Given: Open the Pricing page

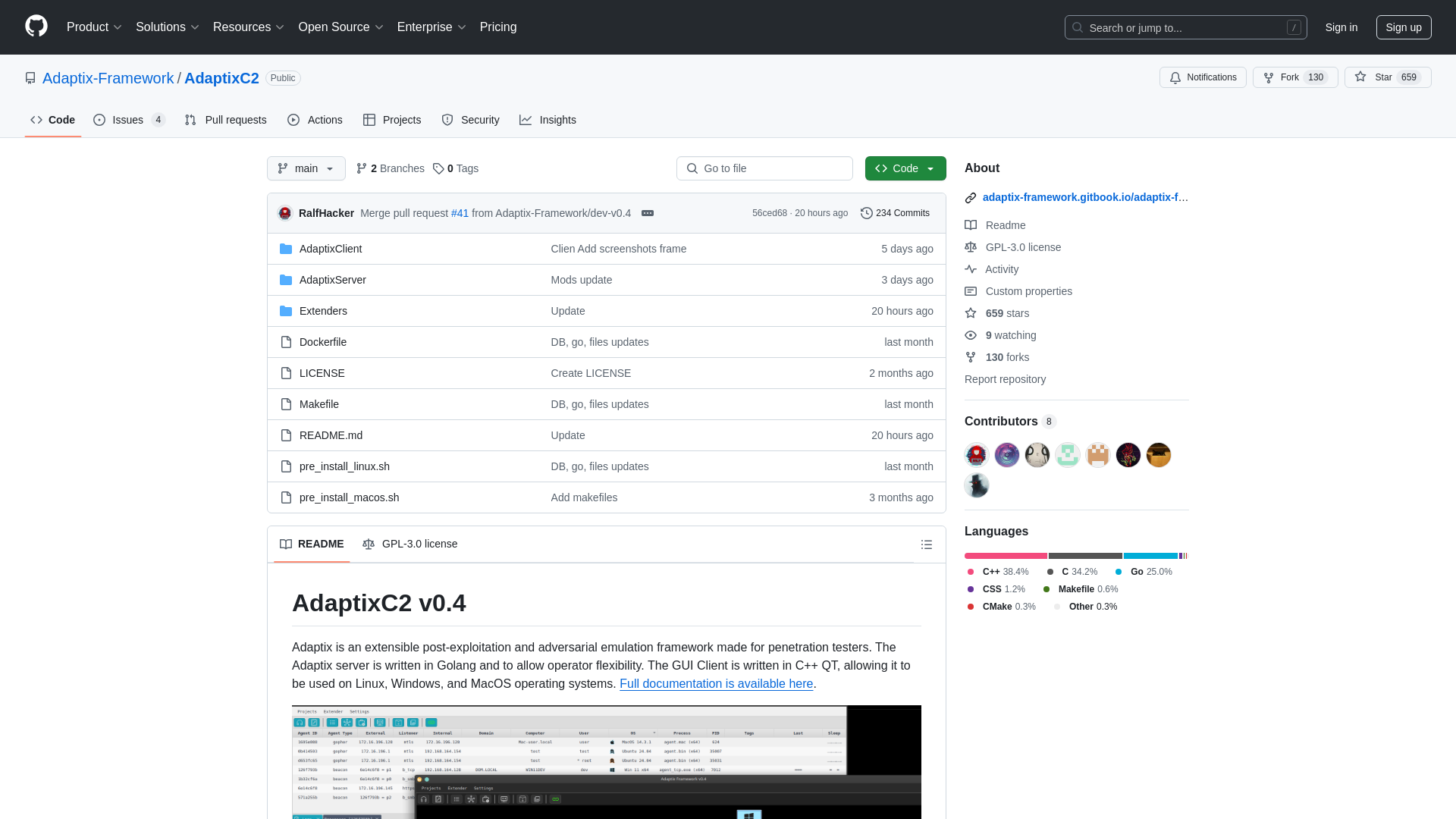Looking at the screenshot, I should pyautogui.click(x=498, y=27).
